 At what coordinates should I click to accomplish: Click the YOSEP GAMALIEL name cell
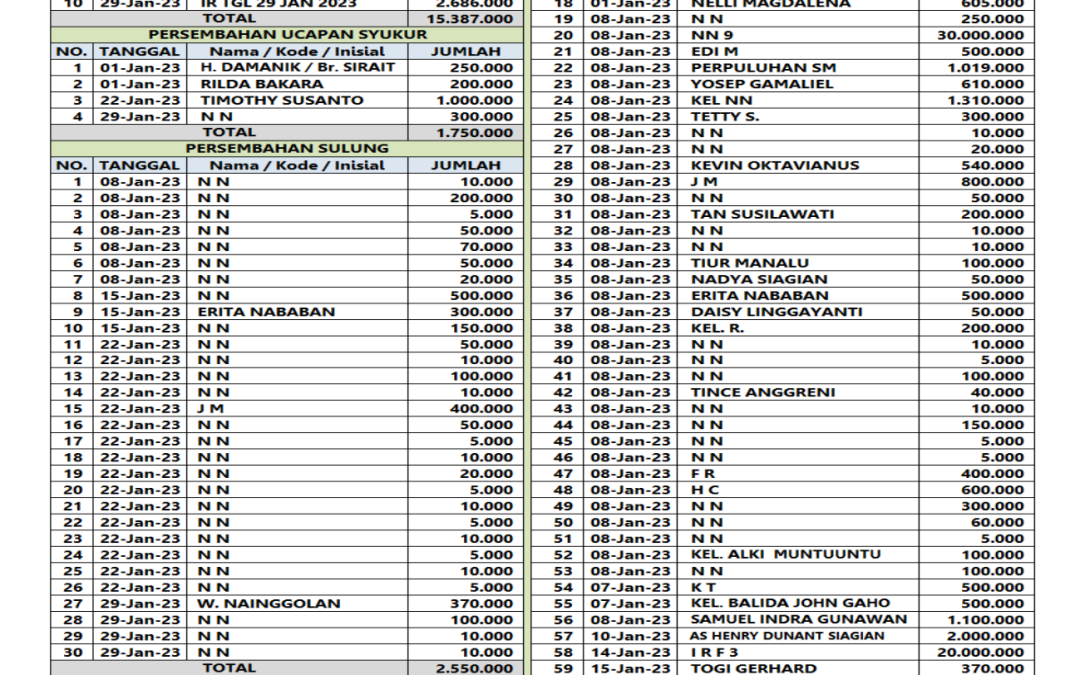click(x=748, y=84)
